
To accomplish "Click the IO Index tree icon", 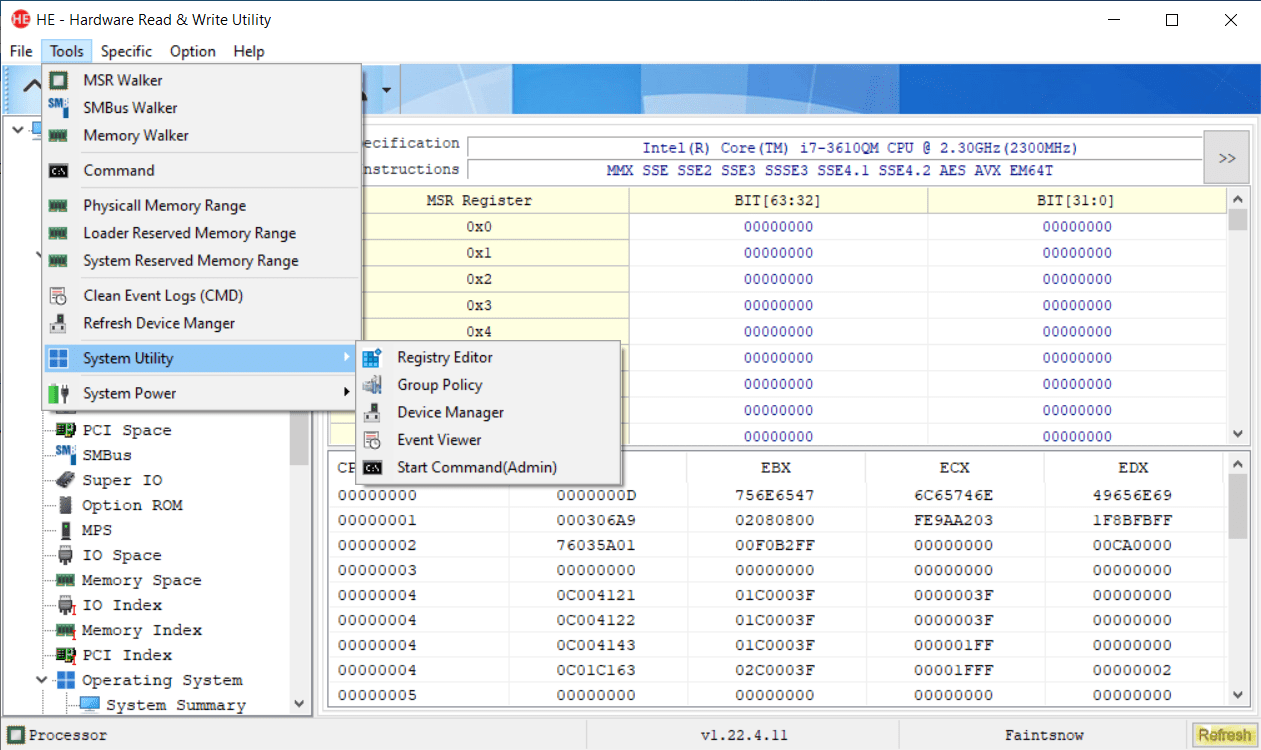I will point(66,605).
